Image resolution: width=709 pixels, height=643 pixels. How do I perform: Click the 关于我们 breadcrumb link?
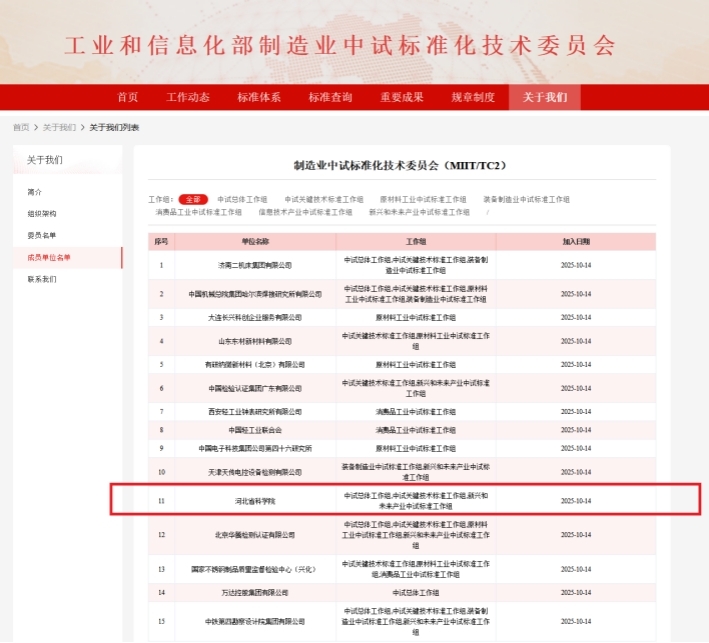[59, 127]
